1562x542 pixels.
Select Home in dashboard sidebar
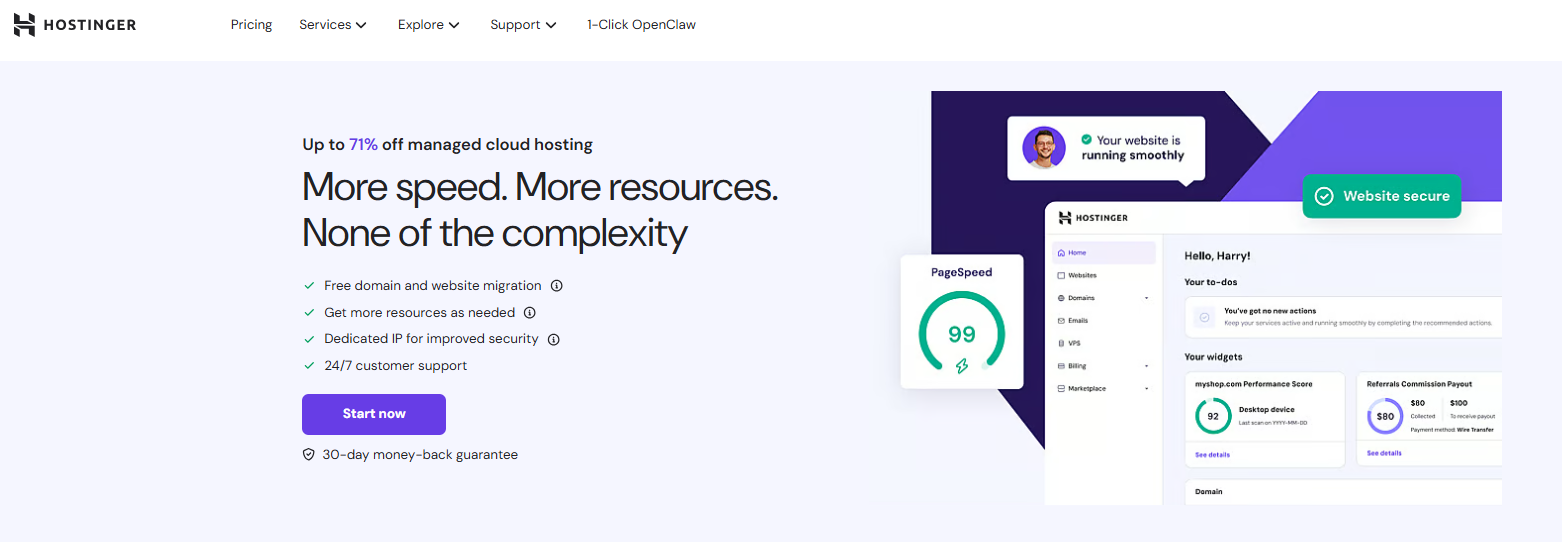pos(1103,253)
